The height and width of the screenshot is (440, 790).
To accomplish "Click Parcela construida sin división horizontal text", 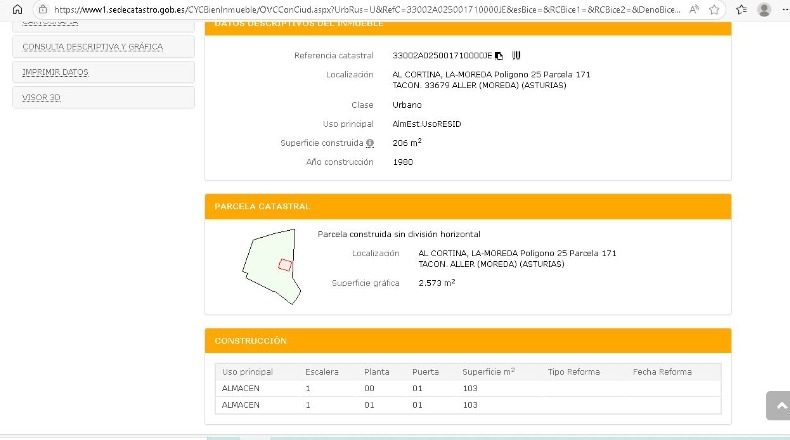I will pos(399,234).
